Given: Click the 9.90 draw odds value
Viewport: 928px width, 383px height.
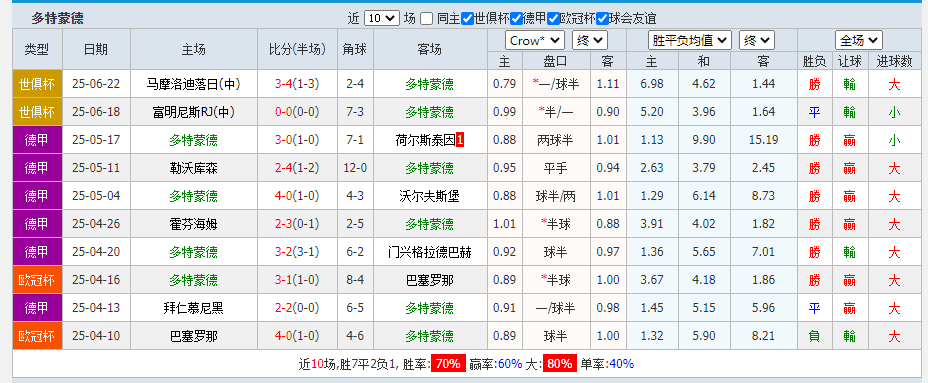Looking at the screenshot, I should 704,140.
